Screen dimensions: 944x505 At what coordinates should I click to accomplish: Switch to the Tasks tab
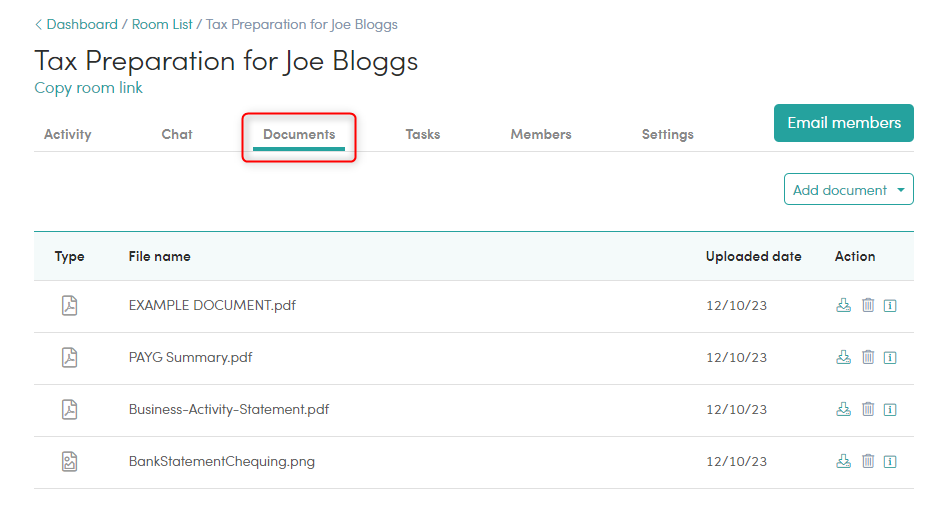tap(423, 134)
